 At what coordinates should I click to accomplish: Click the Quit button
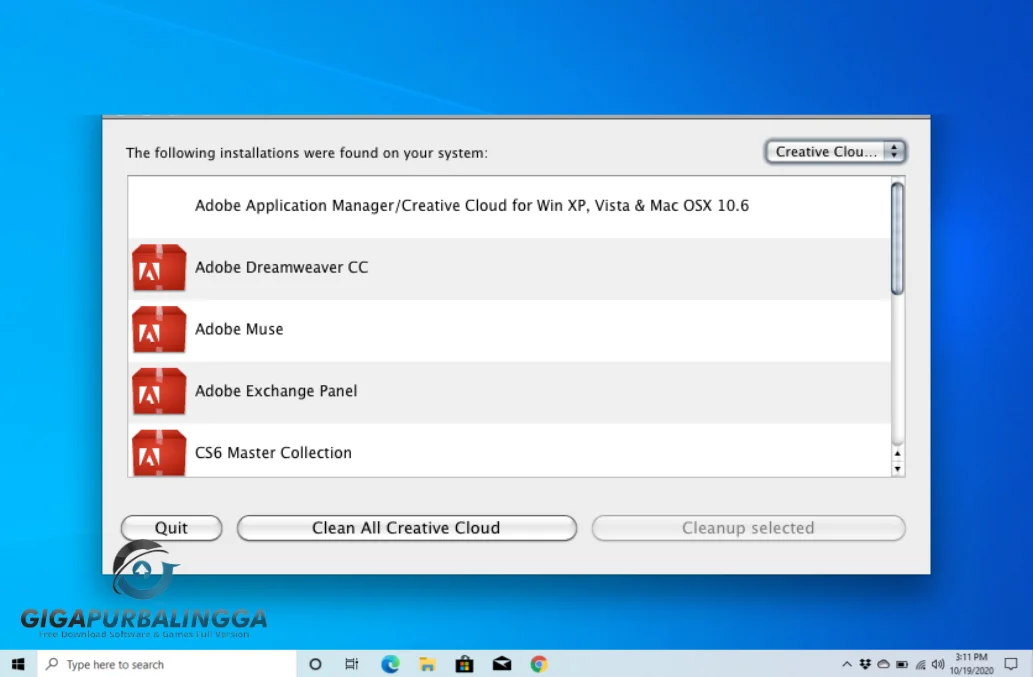click(171, 528)
